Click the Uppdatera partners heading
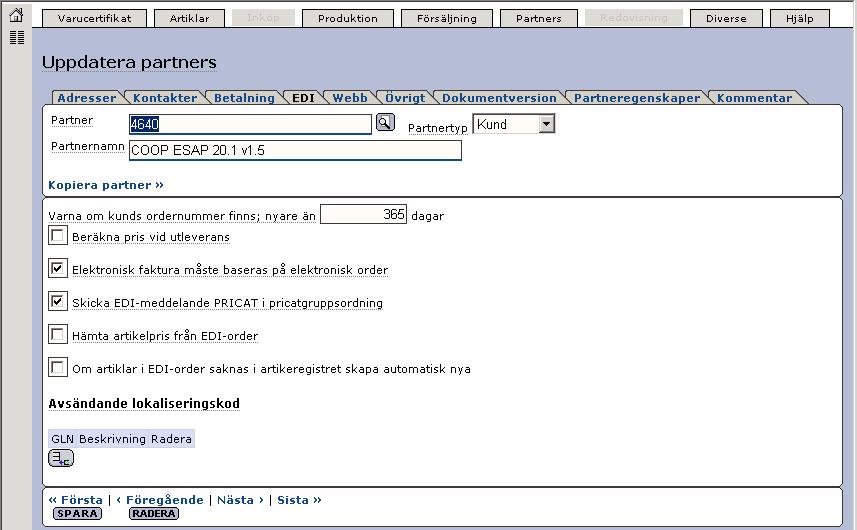This screenshot has height=530, width=857. 130,62
